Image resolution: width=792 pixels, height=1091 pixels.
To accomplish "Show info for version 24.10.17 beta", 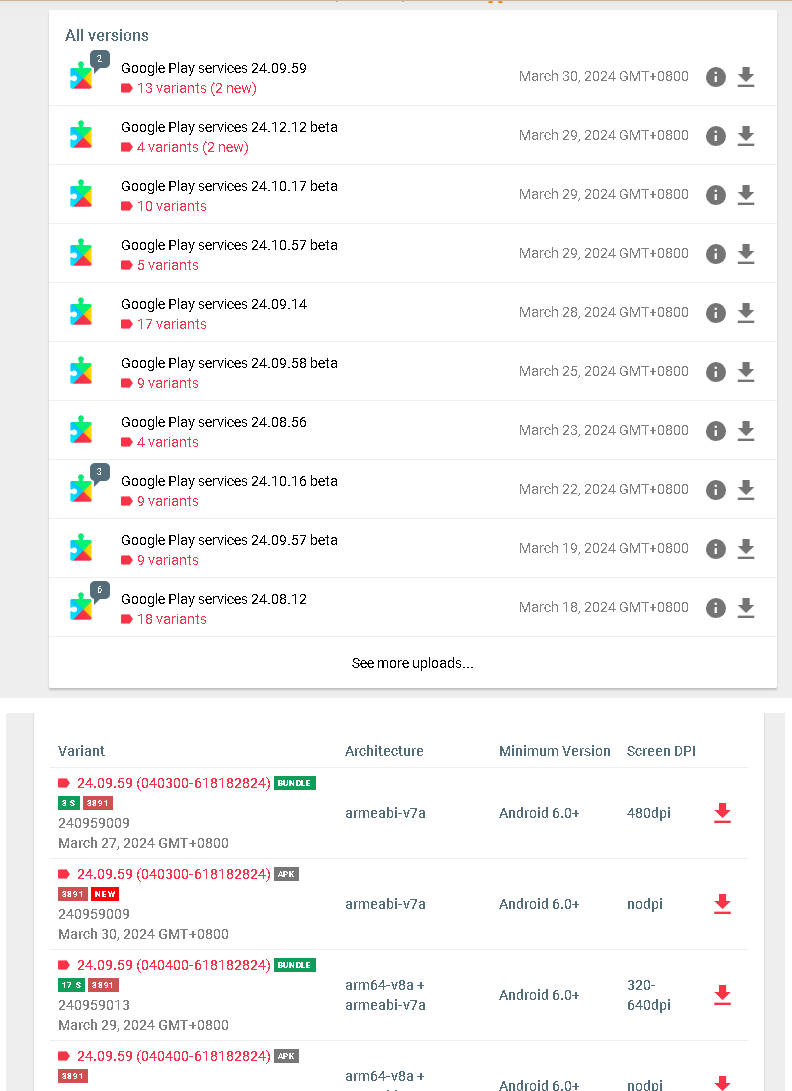I will (715, 195).
